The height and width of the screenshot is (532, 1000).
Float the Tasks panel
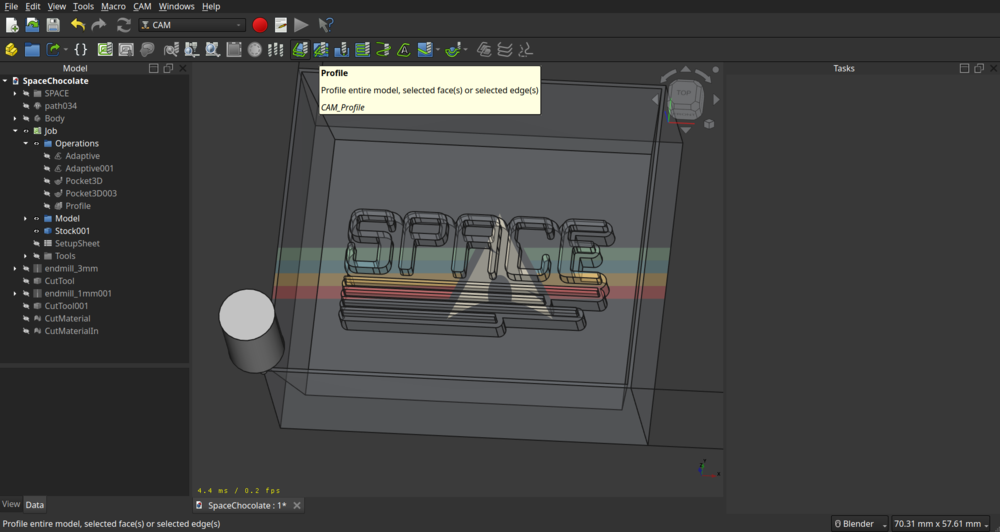[979, 68]
